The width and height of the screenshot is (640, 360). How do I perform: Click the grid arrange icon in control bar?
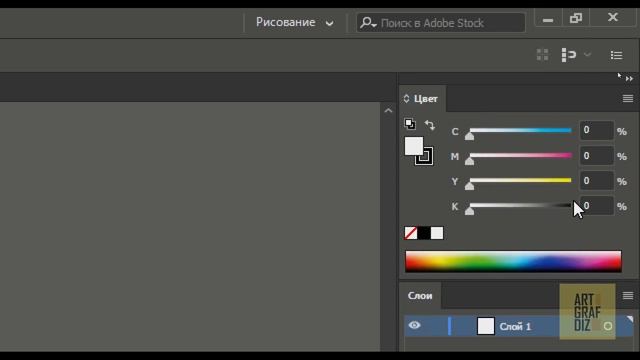pos(542,55)
